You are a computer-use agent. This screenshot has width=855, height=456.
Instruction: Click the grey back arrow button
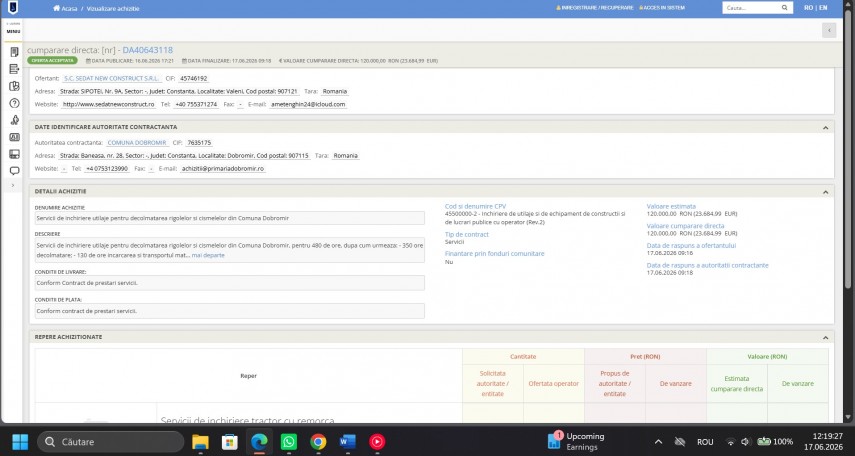coord(829,31)
